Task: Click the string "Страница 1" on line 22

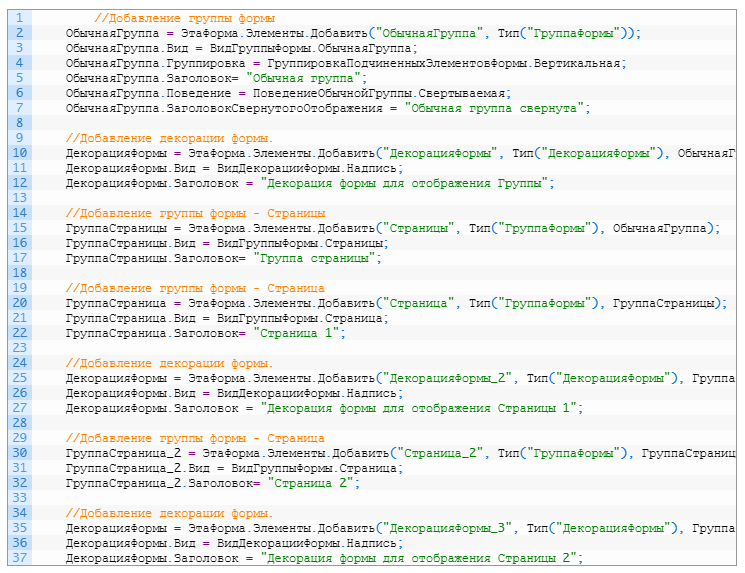Action: coord(296,334)
